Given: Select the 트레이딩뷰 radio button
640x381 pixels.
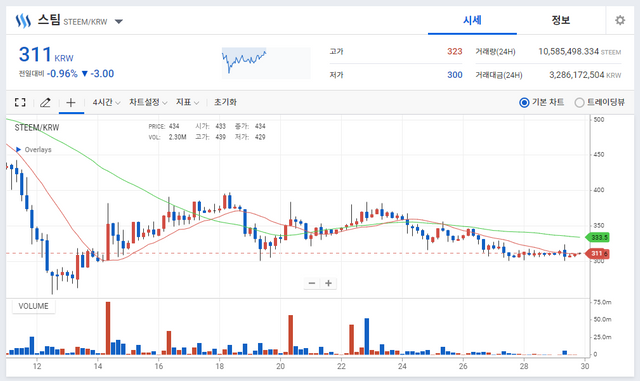Looking at the screenshot, I should click(x=579, y=102).
